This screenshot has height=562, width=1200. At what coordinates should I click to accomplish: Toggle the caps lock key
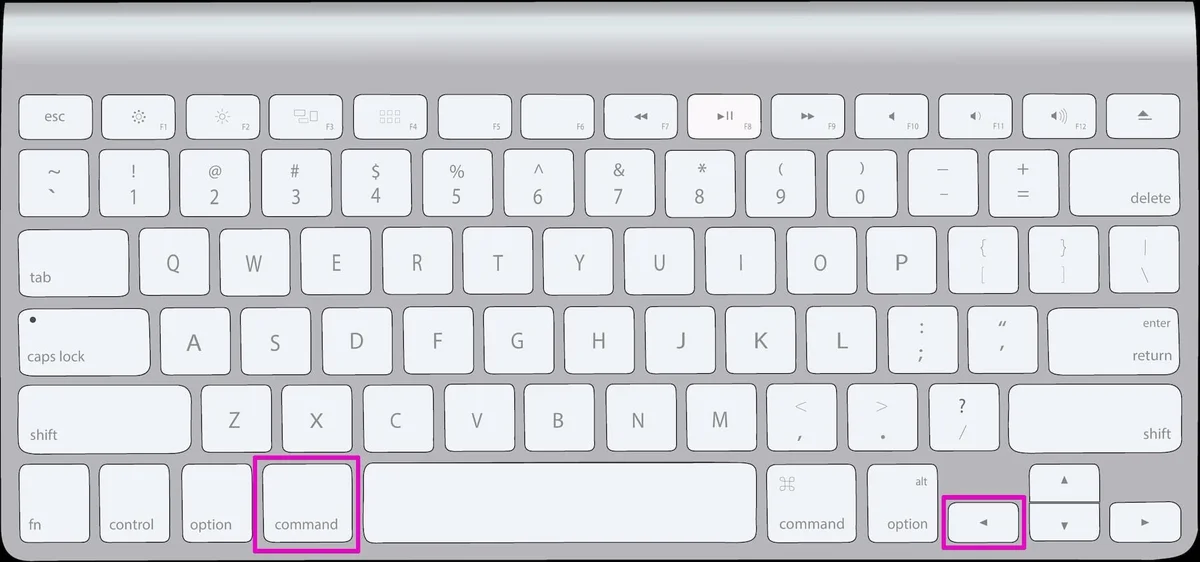tap(84, 341)
